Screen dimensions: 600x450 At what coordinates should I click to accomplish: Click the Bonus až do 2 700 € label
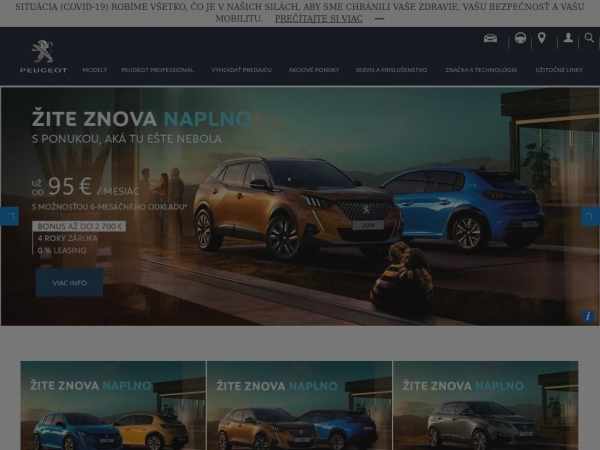(x=79, y=226)
